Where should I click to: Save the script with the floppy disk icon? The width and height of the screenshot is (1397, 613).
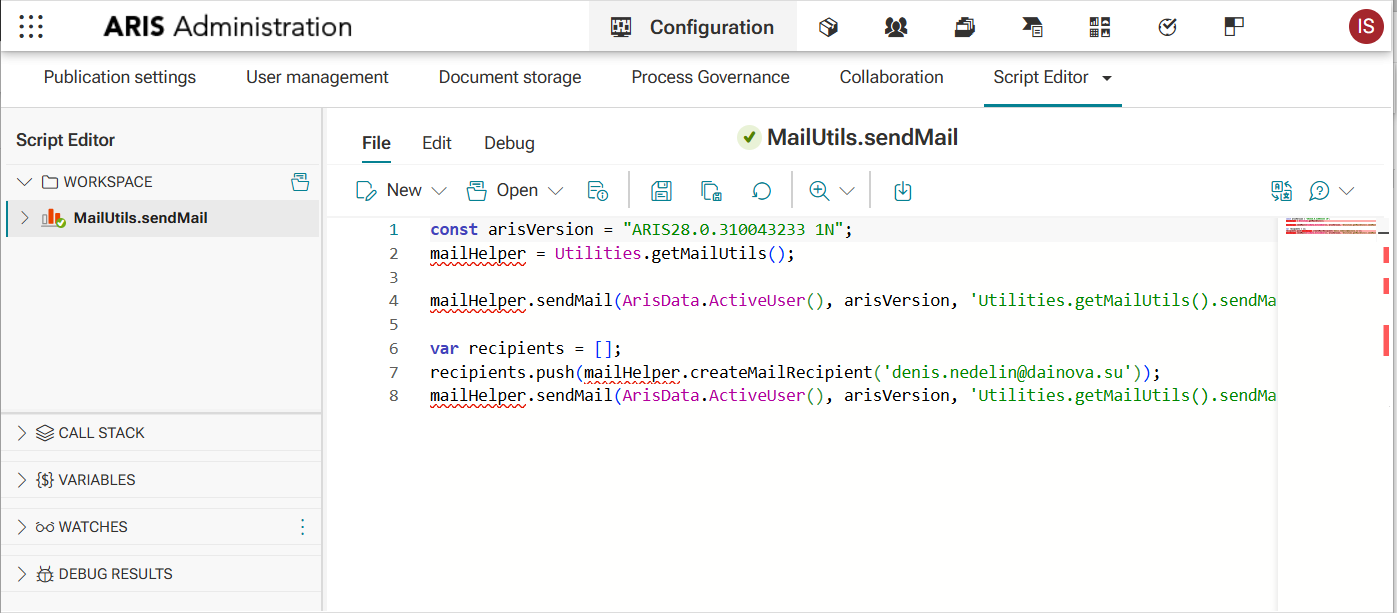[x=660, y=190]
